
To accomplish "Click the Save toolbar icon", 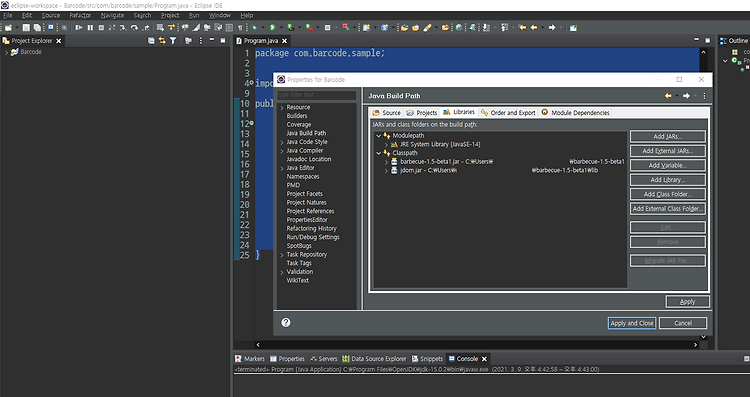I will 26,28.
